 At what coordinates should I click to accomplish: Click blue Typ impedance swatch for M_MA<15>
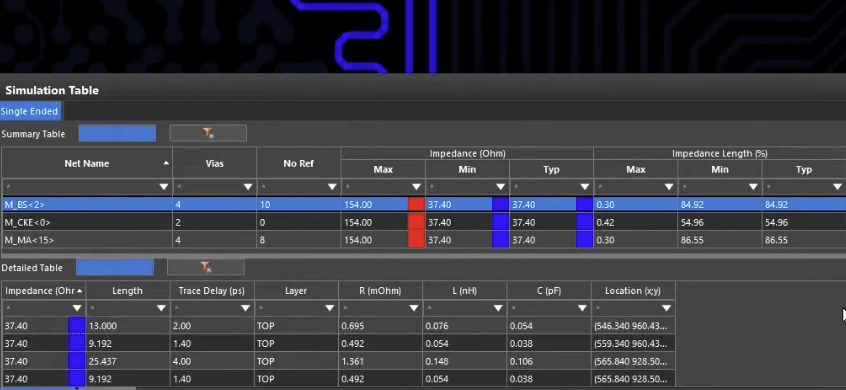(x=584, y=240)
